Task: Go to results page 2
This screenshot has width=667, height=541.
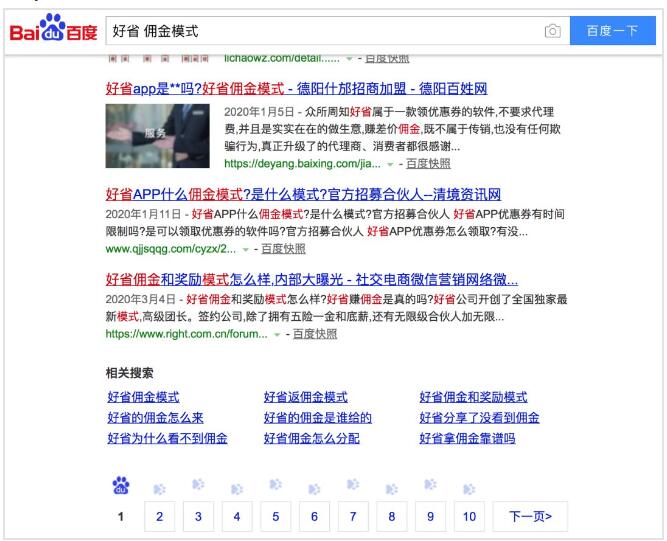Action: coord(159,516)
